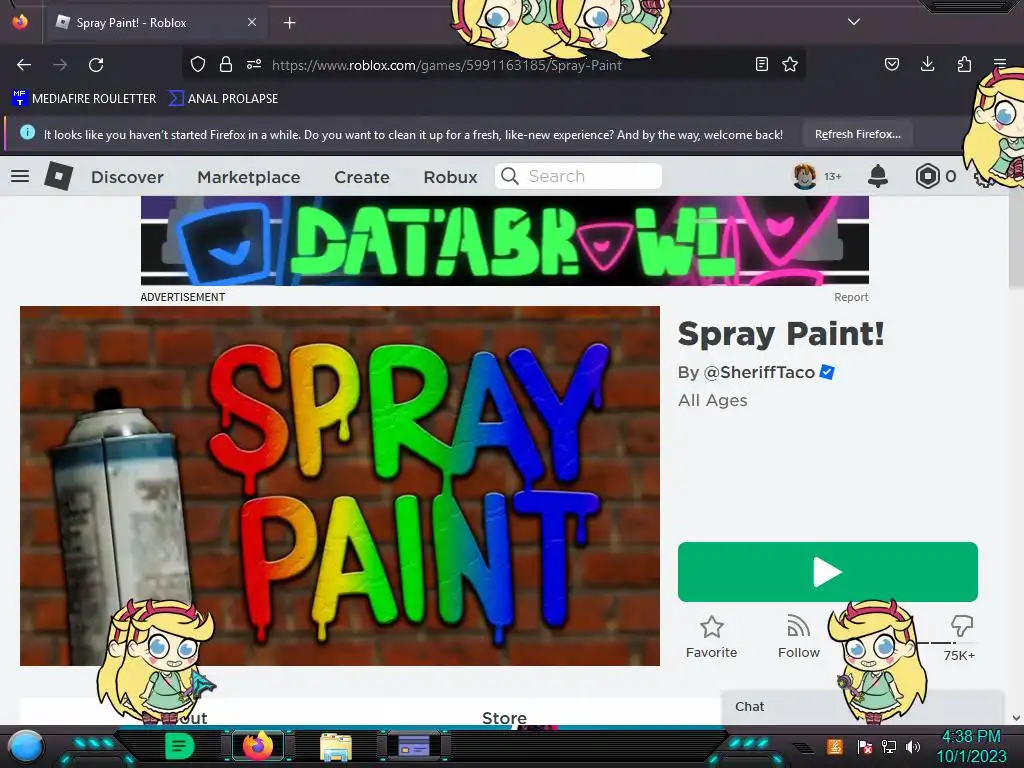1024x768 pixels.
Task: Open Firefox from the taskbar
Action: click(x=258, y=746)
